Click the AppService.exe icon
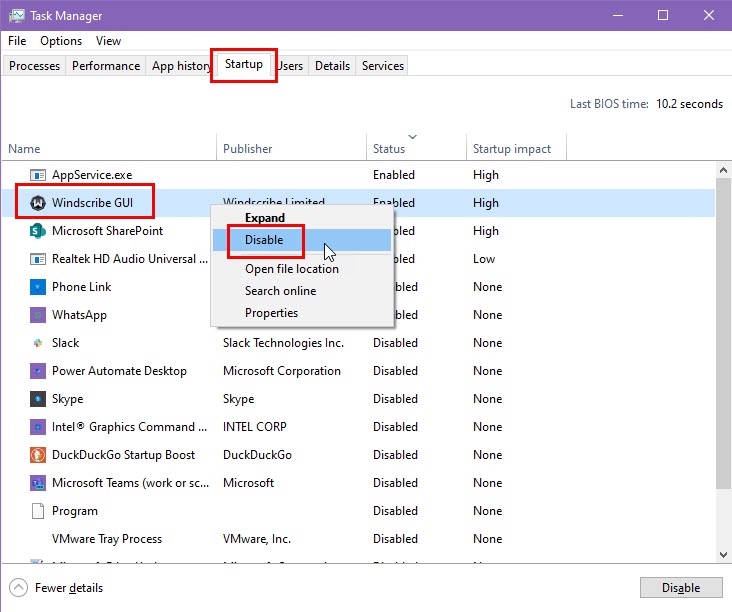 pos(38,175)
